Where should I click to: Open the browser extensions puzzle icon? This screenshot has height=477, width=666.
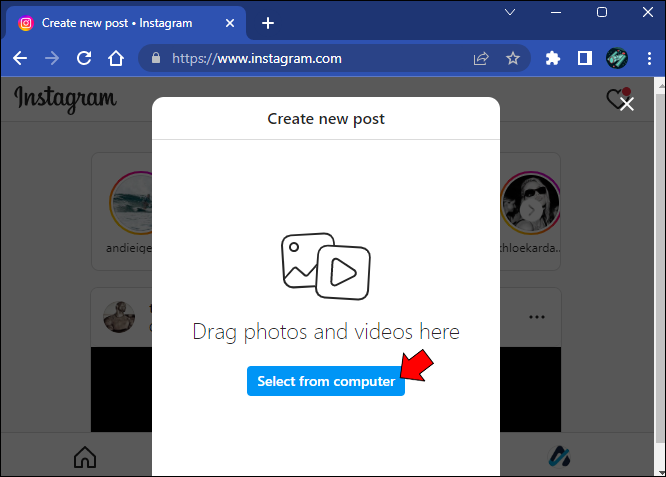(x=553, y=58)
